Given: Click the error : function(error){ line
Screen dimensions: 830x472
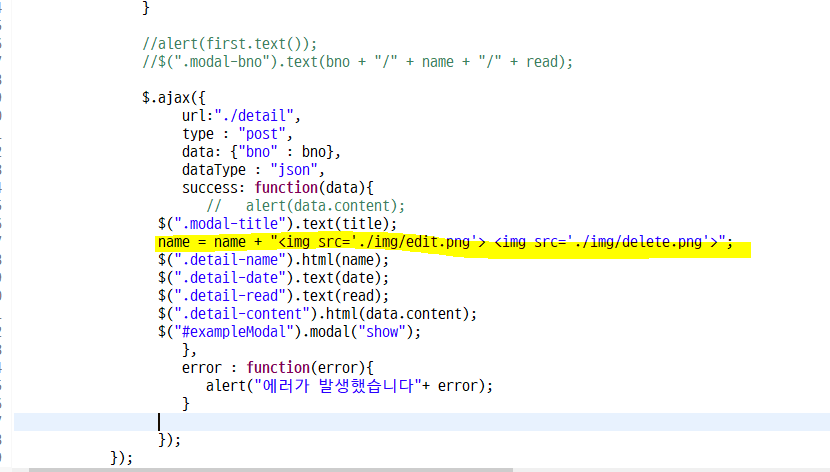Looking at the screenshot, I should tap(277, 368).
